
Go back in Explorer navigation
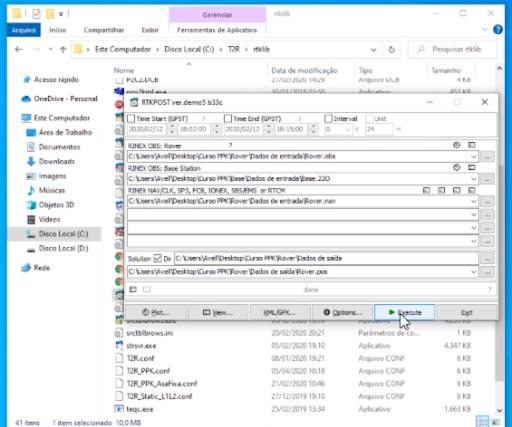pyautogui.click(x=18, y=50)
